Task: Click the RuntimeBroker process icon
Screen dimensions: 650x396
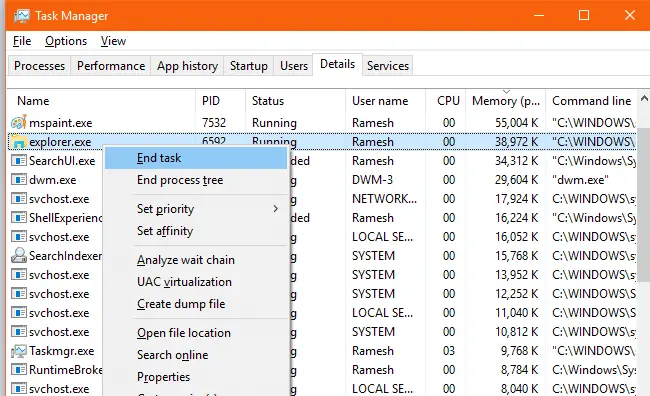Action: pos(19,369)
